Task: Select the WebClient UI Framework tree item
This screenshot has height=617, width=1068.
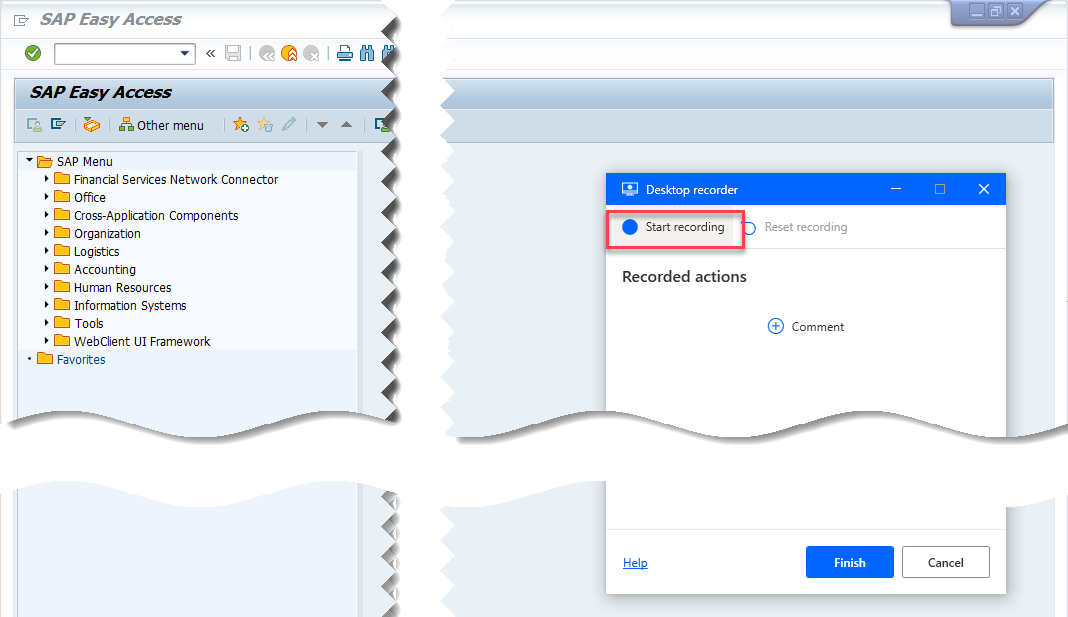Action: 142,341
